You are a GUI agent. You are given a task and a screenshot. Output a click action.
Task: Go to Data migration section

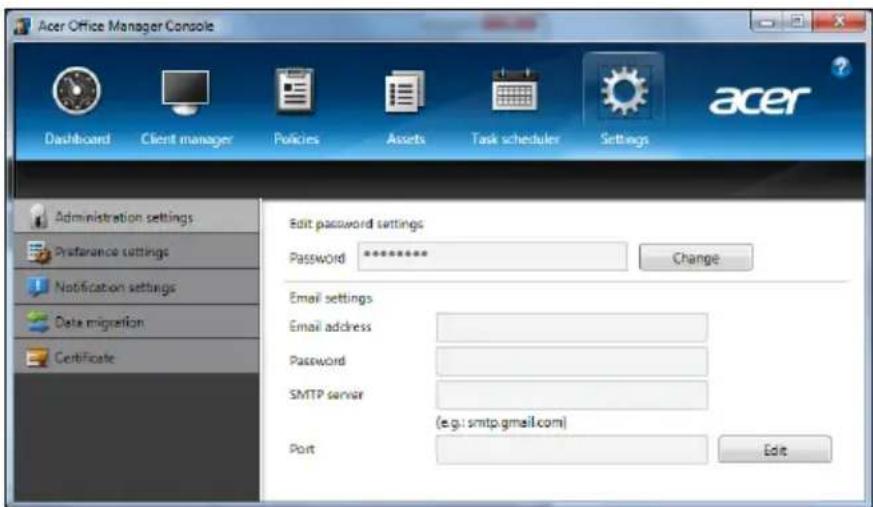coord(136,322)
